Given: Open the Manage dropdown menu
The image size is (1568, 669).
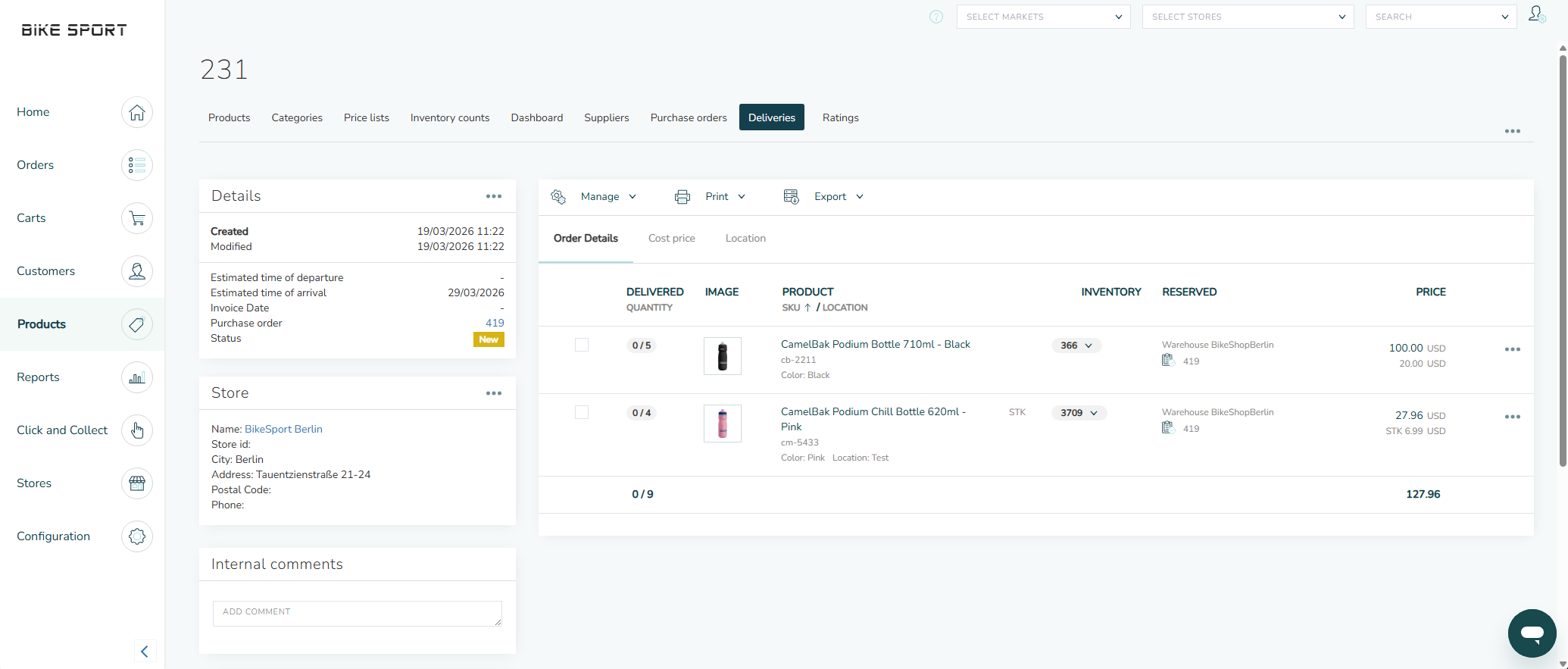Looking at the screenshot, I should click(608, 197).
